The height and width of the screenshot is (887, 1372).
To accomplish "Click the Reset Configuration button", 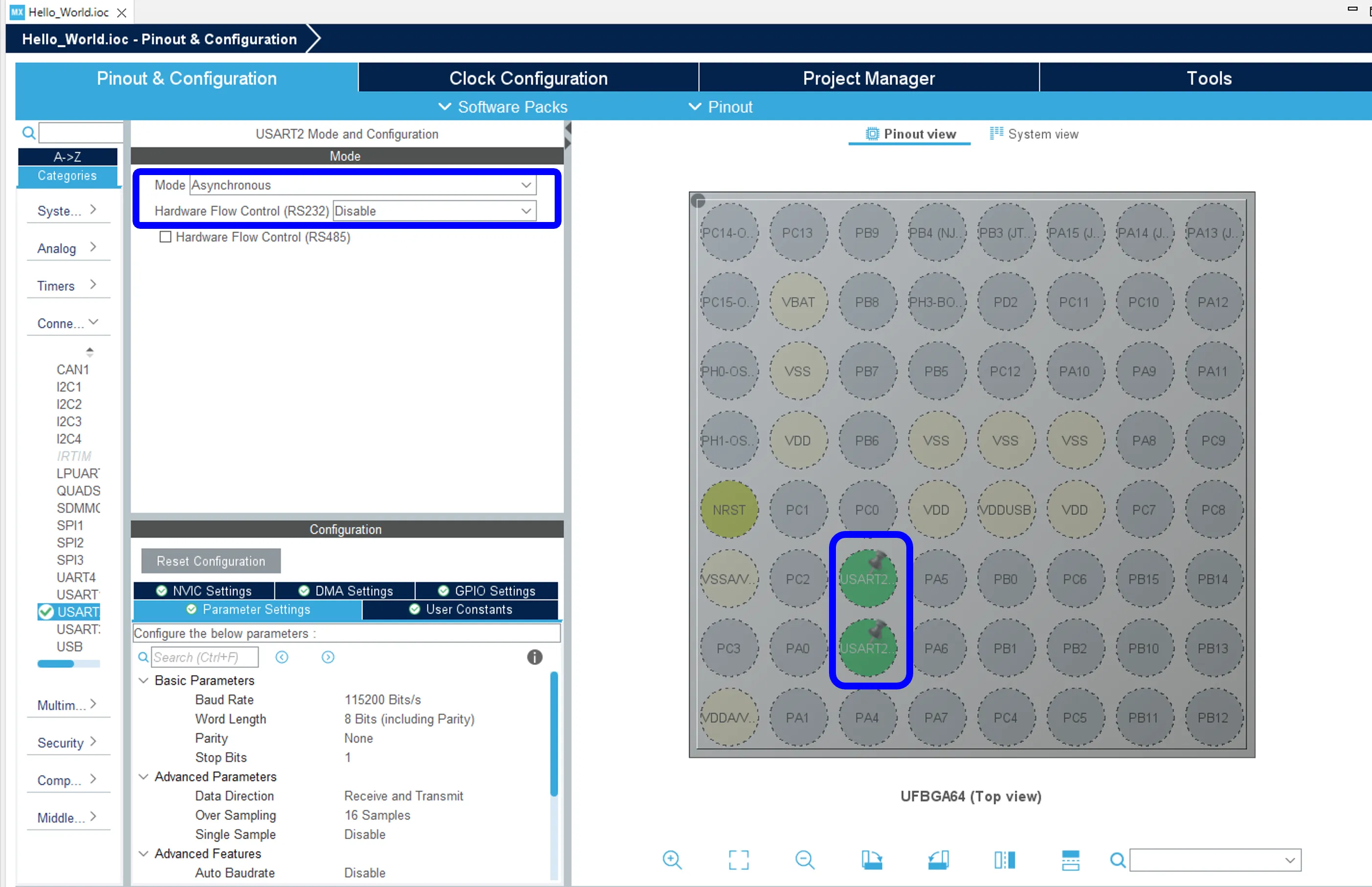I will coord(211,561).
